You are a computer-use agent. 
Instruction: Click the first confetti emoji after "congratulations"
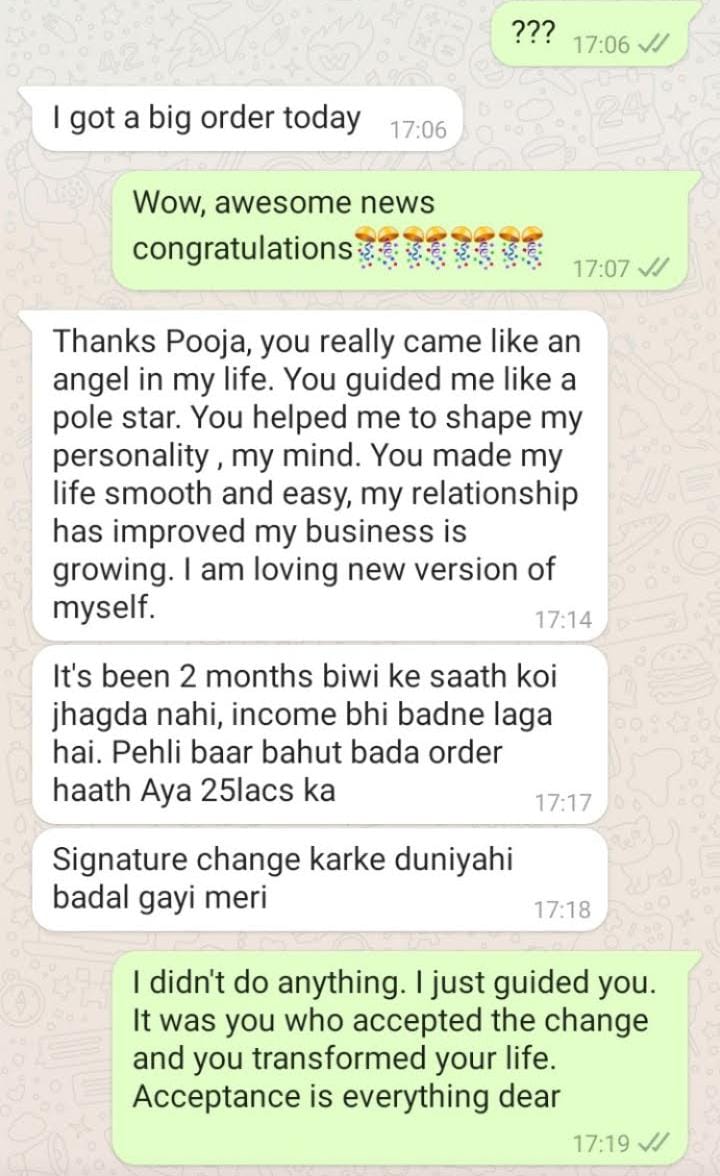coord(373,244)
